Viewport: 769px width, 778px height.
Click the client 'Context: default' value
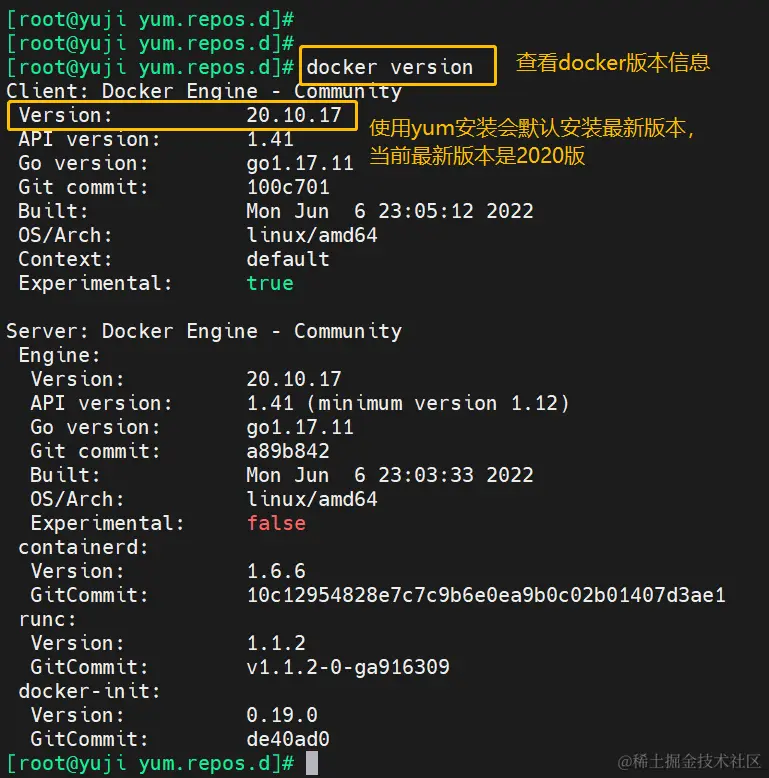tap(288, 259)
